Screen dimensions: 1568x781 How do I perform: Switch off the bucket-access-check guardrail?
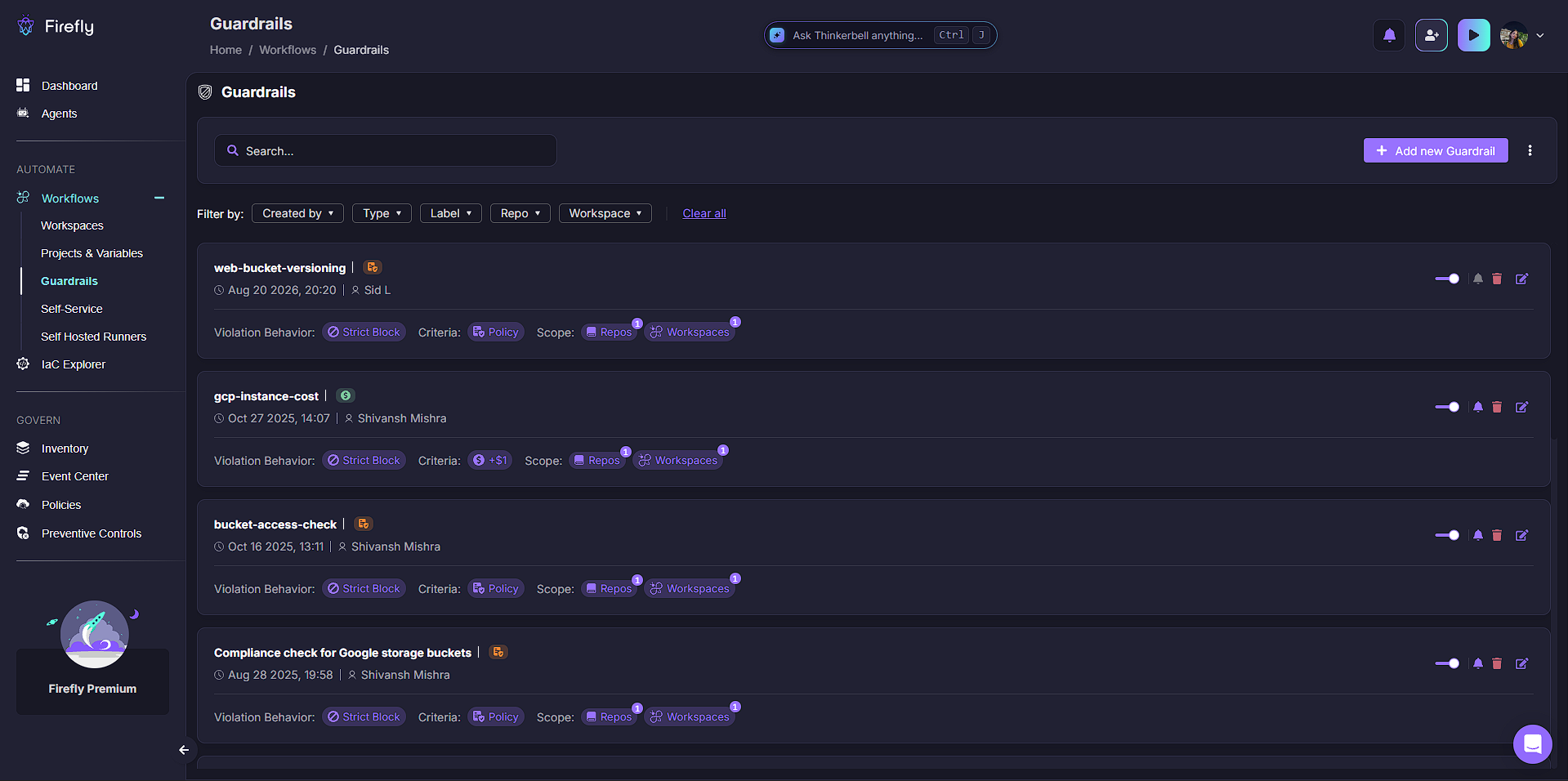(x=1447, y=535)
